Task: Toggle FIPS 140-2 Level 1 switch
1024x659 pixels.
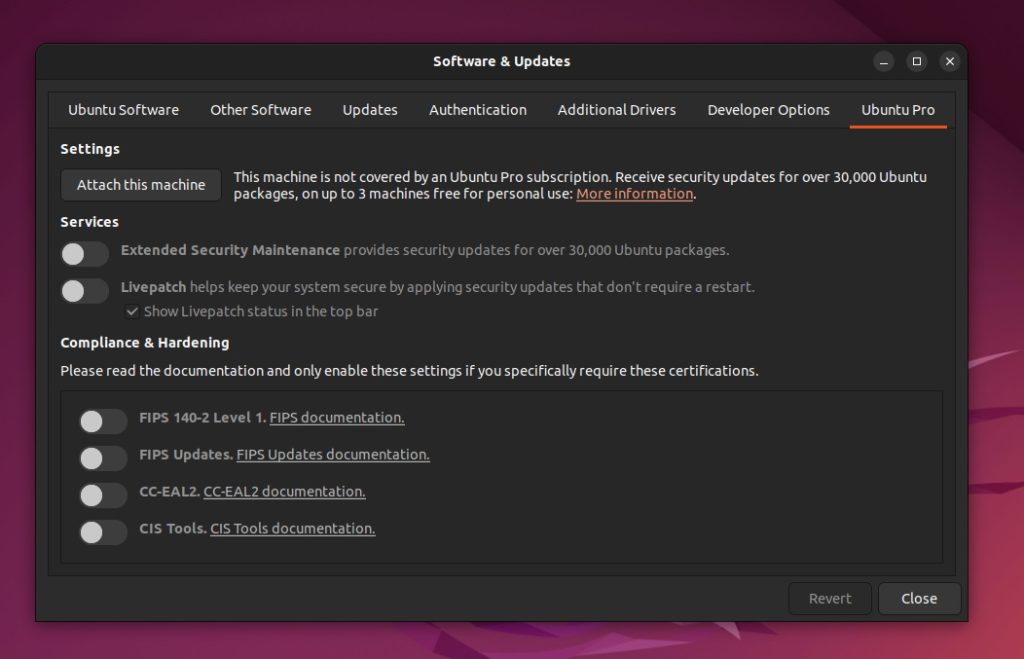Action: click(x=103, y=421)
